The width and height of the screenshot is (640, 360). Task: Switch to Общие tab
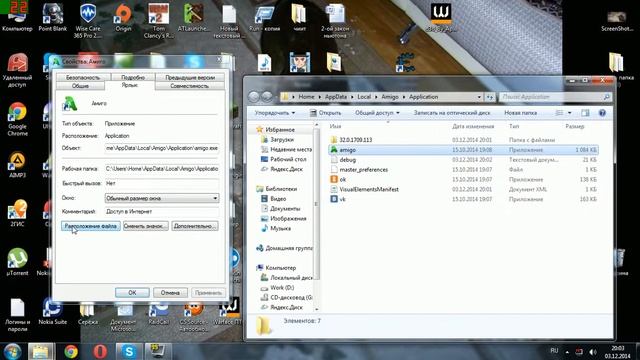click(x=80, y=86)
